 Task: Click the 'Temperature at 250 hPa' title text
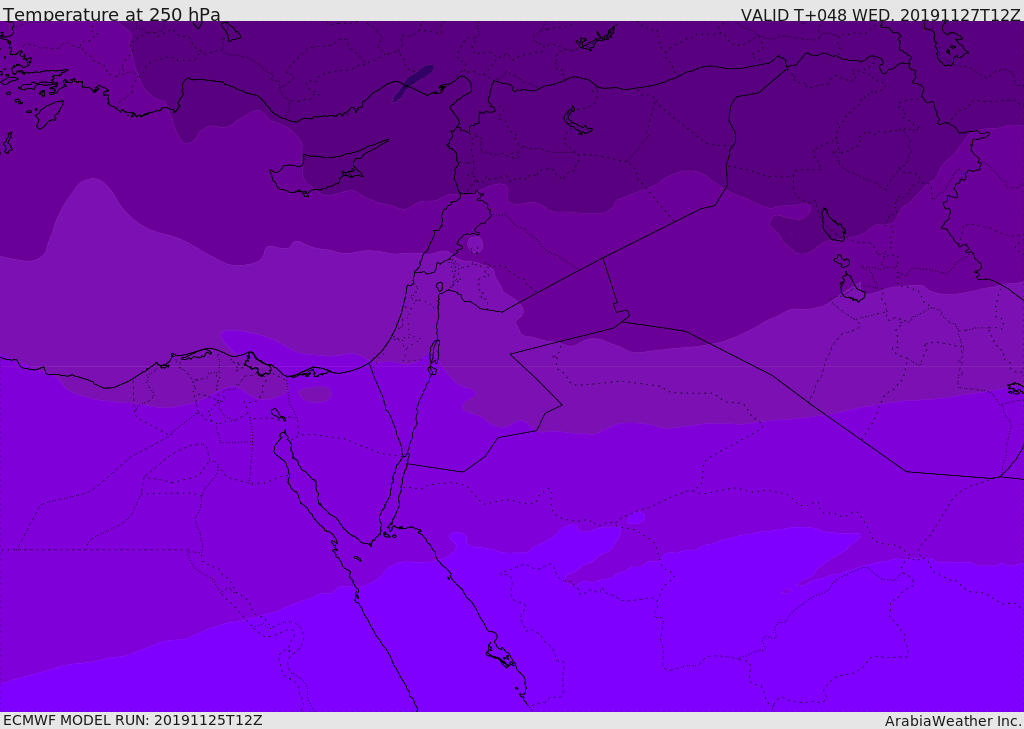click(x=112, y=14)
